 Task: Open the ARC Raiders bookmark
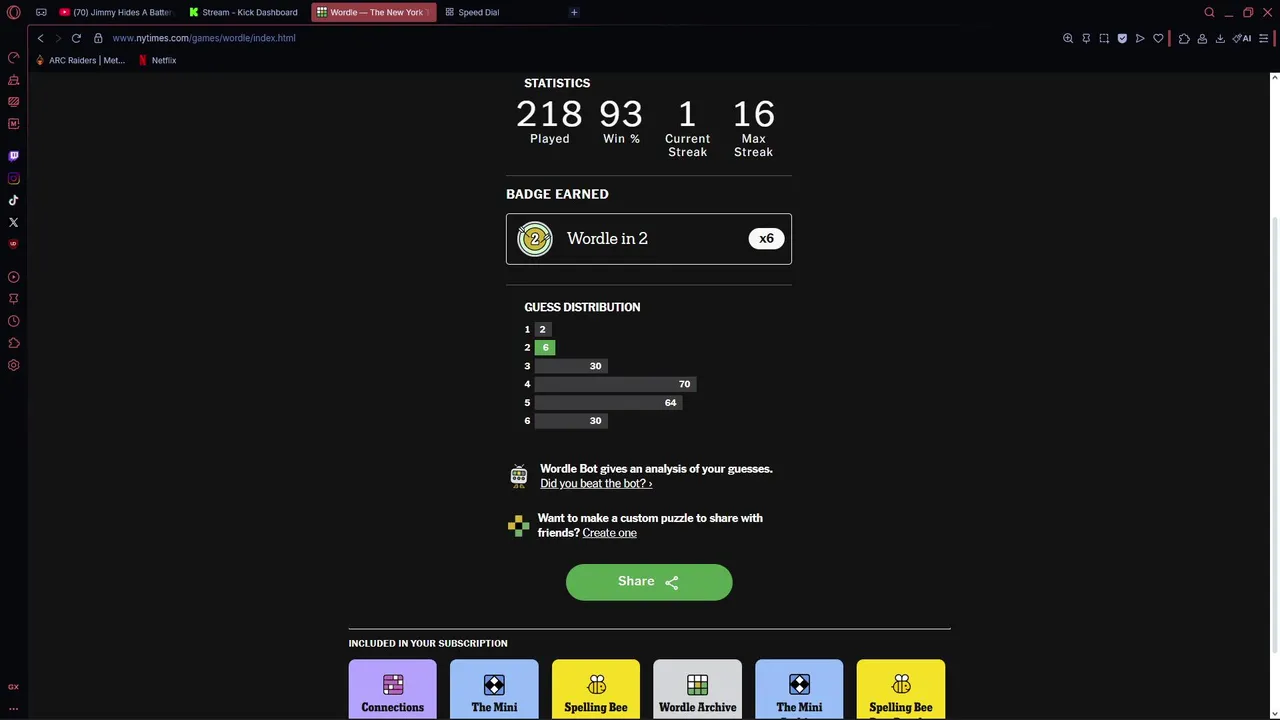click(80, 60)
